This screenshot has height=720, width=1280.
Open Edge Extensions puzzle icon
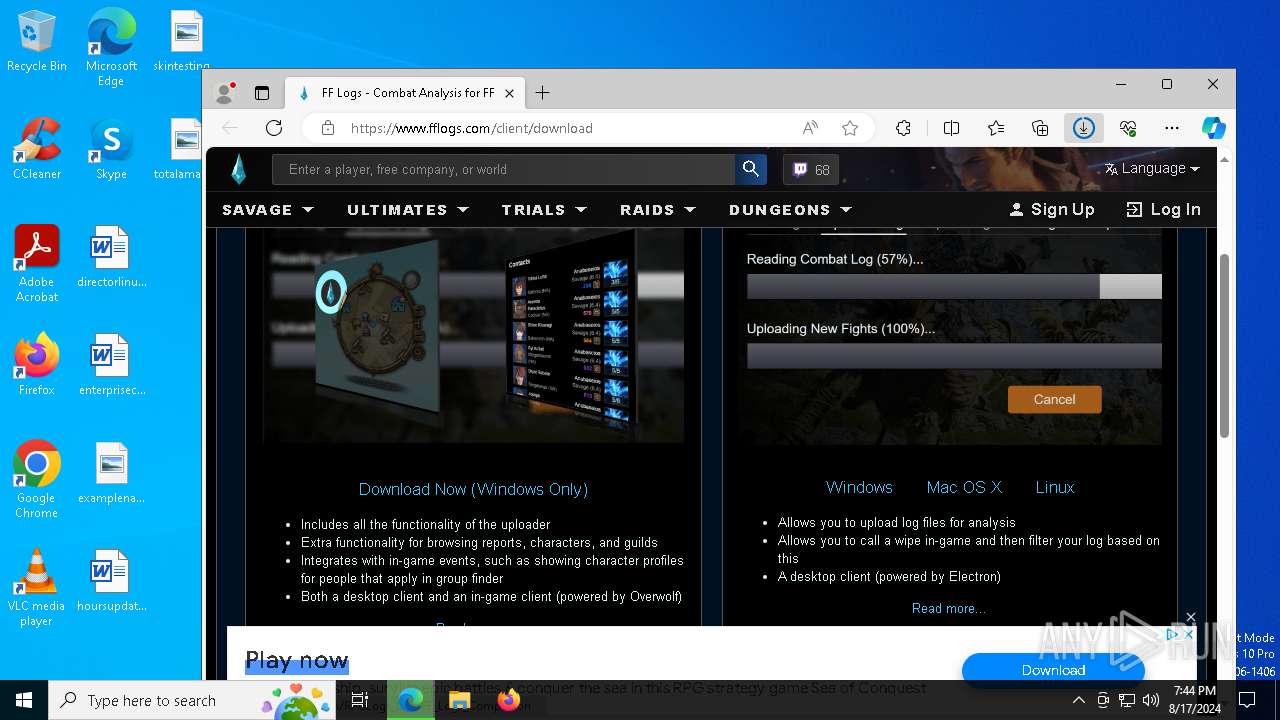pyautogui.click(x=903, y=128)
